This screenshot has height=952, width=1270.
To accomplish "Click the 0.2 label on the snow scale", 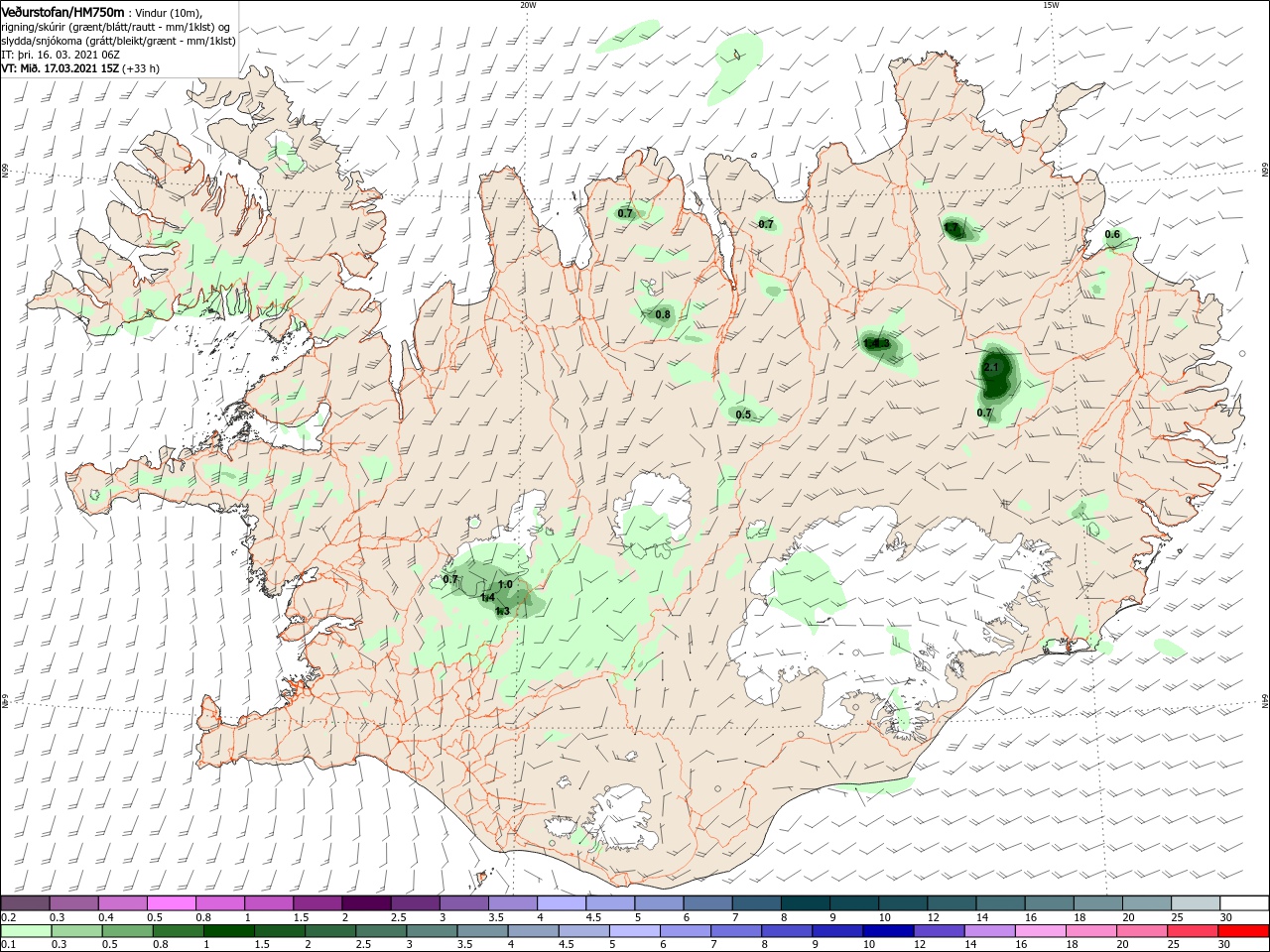I will (9, 917).
